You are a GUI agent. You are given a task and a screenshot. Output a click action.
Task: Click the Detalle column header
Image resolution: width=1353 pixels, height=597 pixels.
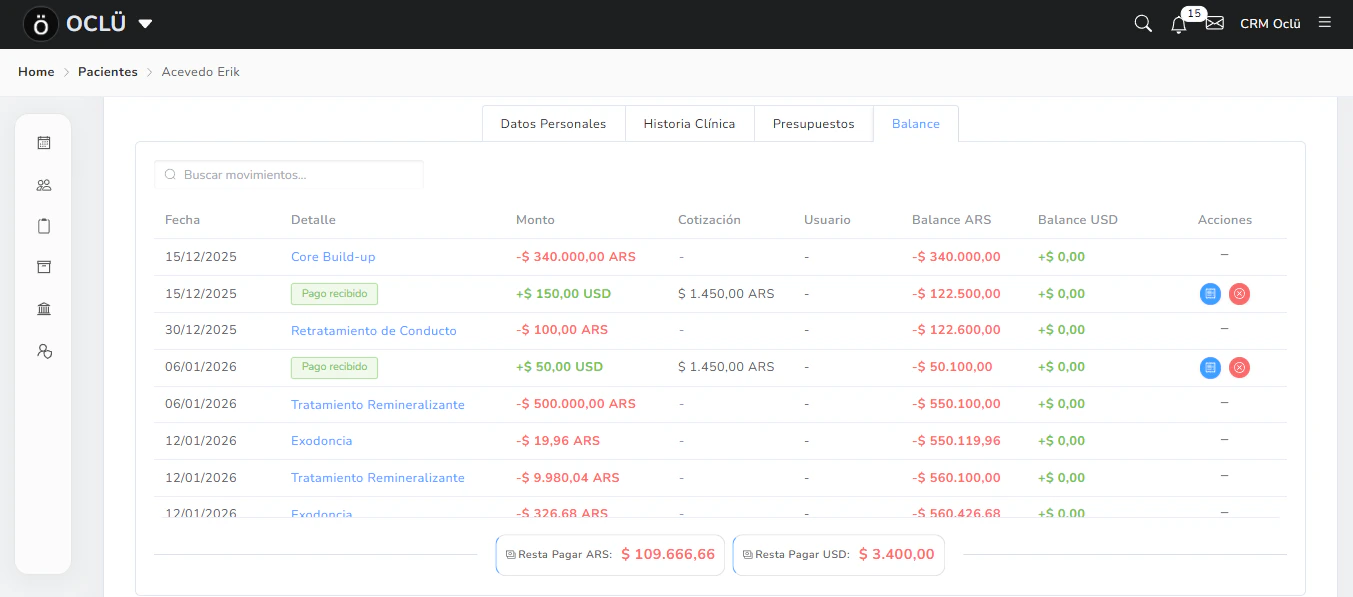pos(313,220)
